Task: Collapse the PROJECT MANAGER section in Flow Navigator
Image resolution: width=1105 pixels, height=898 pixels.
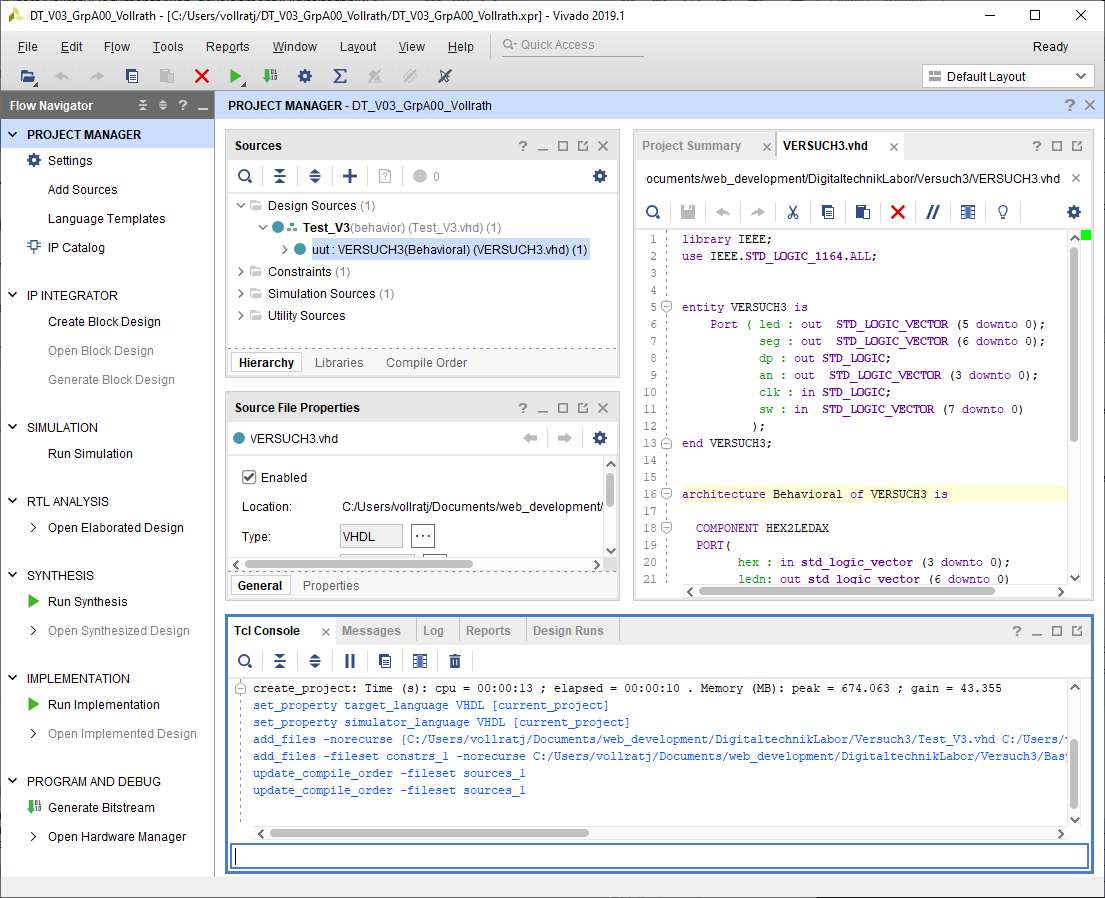Action: [12, 135]
